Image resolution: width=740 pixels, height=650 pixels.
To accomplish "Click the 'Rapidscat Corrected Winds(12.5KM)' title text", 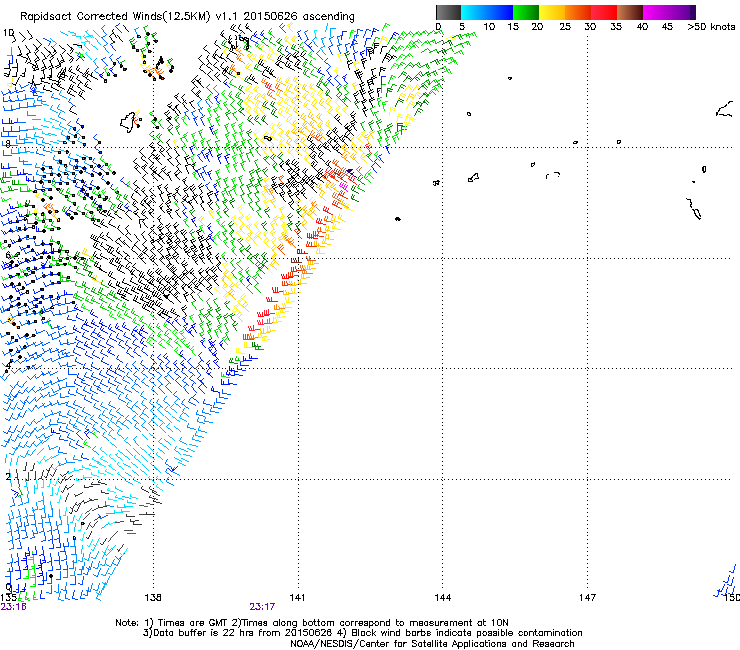I will [115, 17].
